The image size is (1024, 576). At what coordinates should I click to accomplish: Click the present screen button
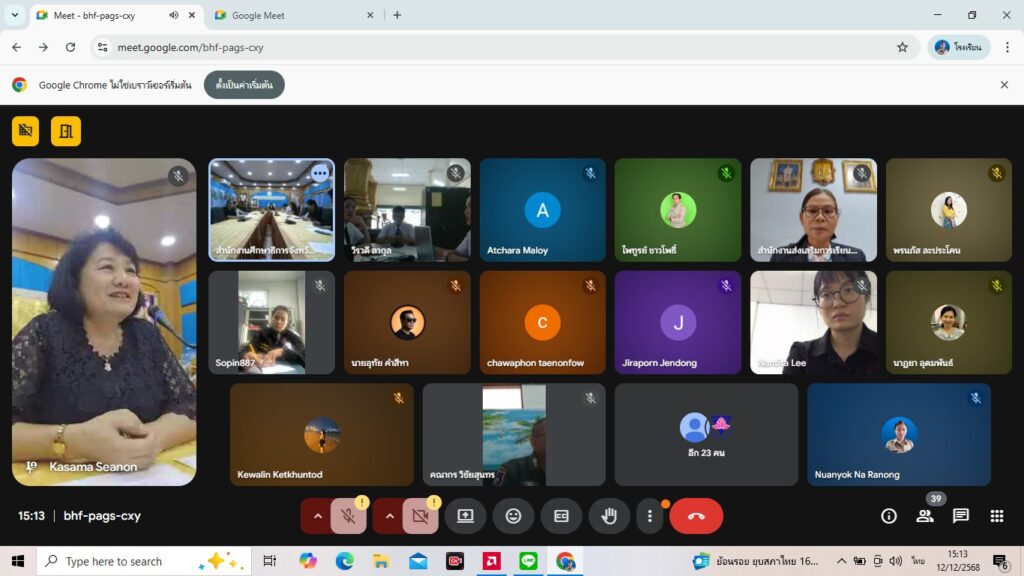coord(465,516)
